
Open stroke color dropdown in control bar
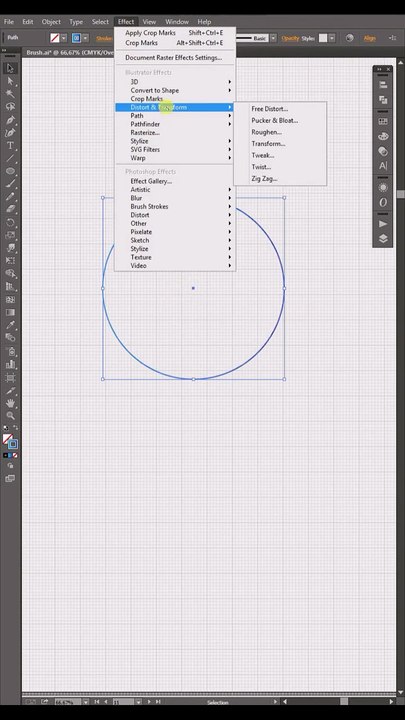click(85, 39)
